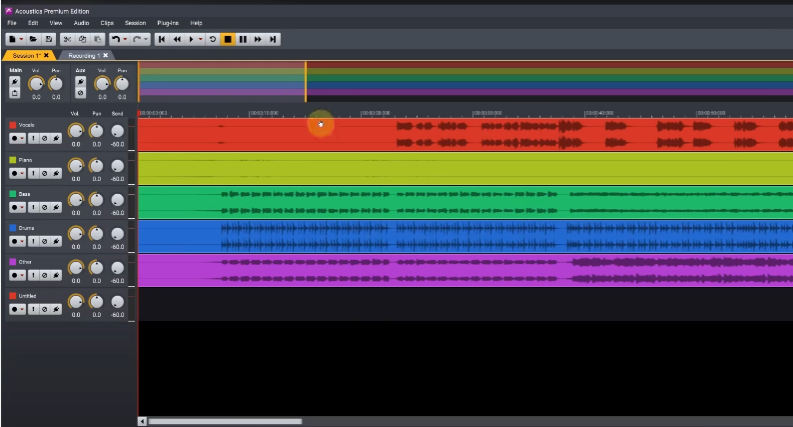The width and height of the screenshot is (793, 427).
Task: Open file using the folder icon
Action: (x=33, y=39)
